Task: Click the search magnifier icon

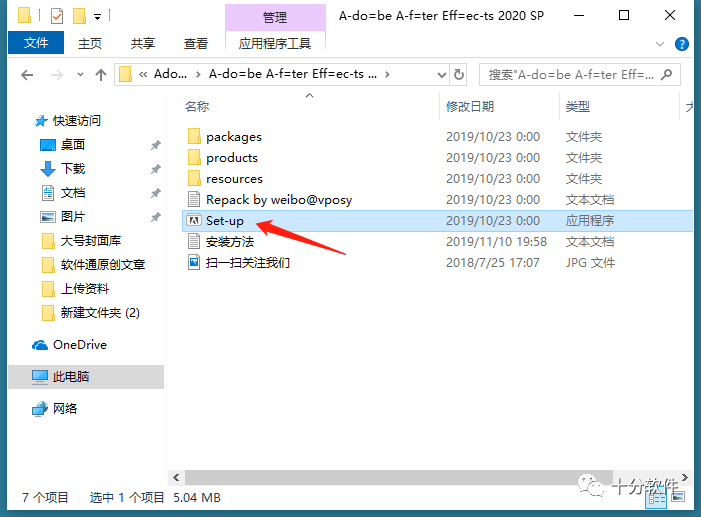Action: [x=666, y=75]
